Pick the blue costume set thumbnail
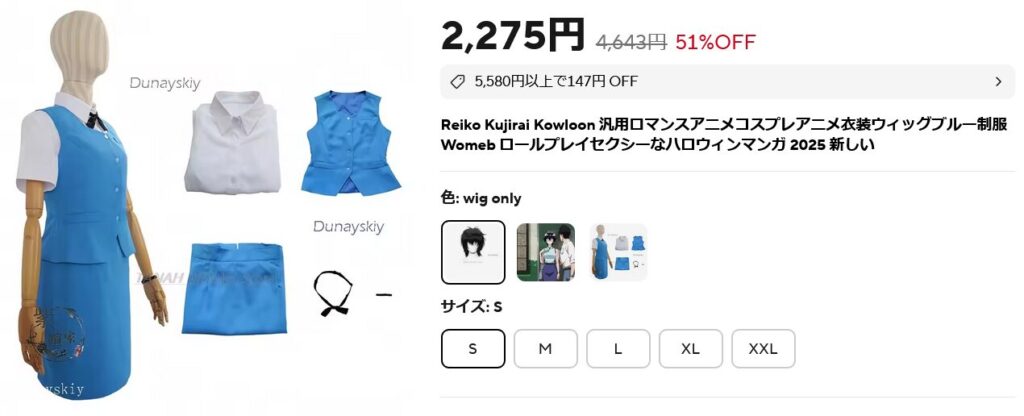Viewport: 1024px width, 416px height. click(618, 252)
